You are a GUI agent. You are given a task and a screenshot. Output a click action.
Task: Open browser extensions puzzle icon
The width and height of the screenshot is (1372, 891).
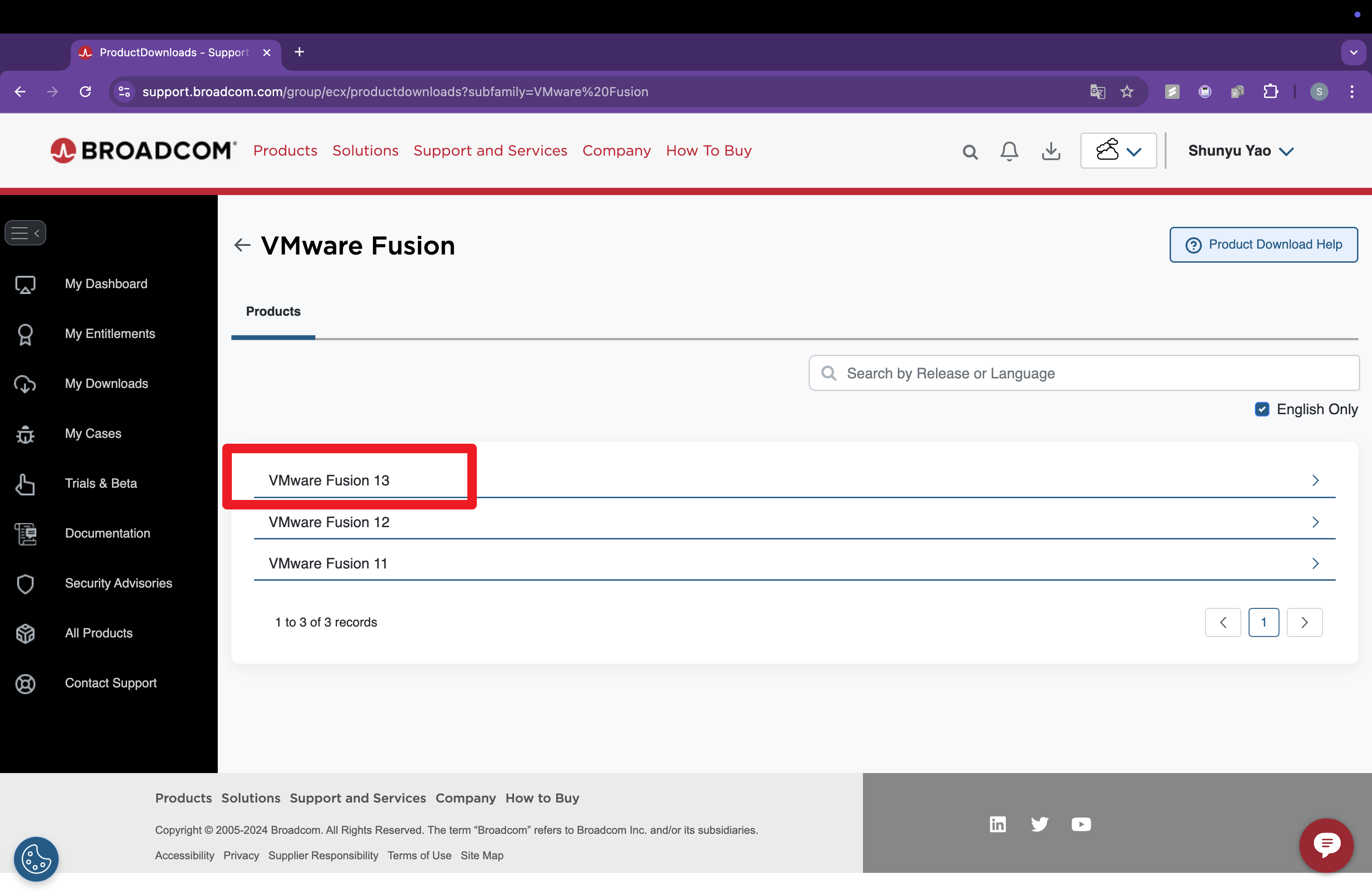1270,92
